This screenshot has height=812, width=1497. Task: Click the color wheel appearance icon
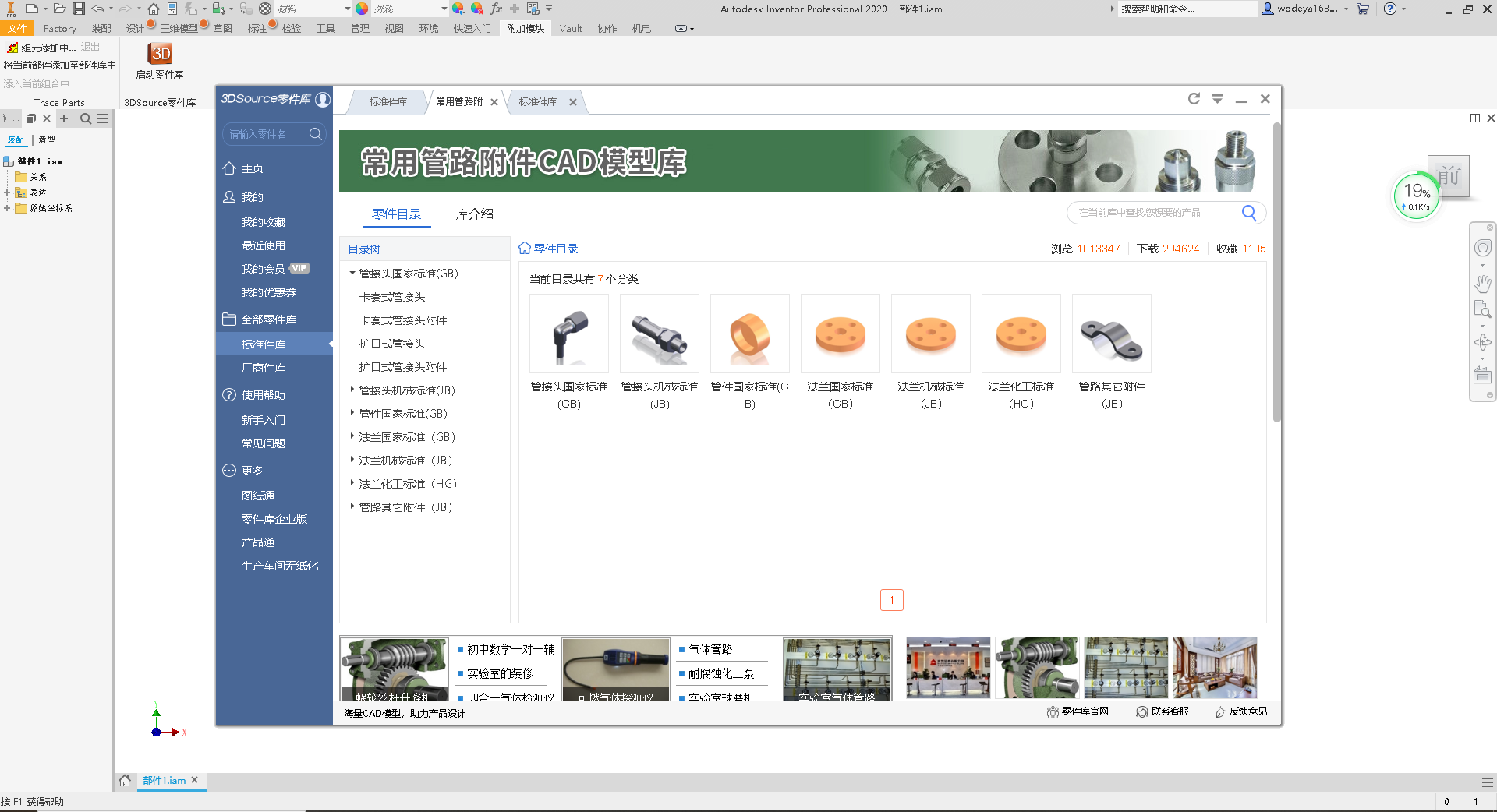click(x=362, y=9)
